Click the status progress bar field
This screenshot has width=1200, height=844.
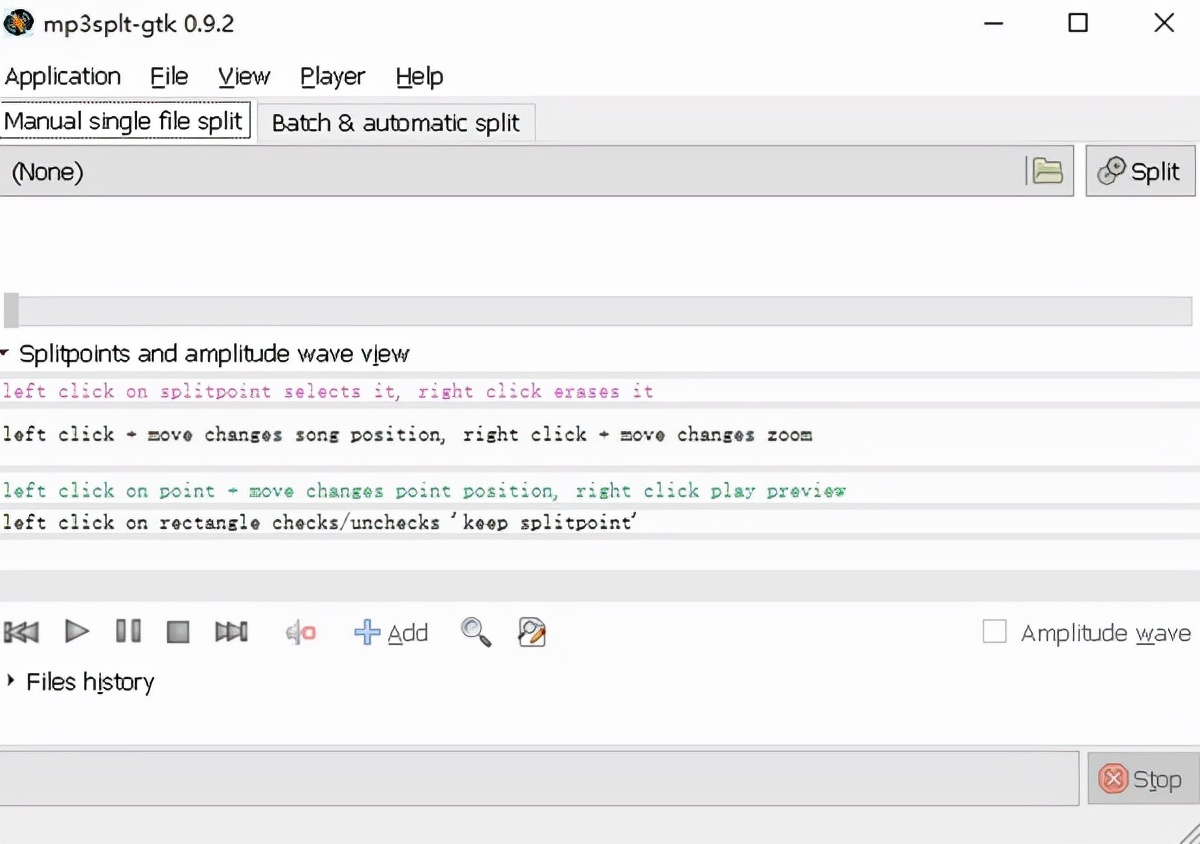(539, 778)
